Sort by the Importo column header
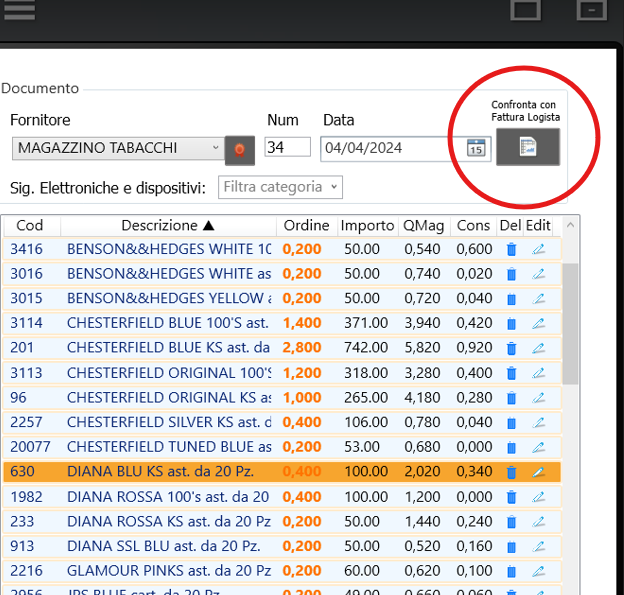Image resolution: width=624 pixels, height=595 pixels. (367, 226)
